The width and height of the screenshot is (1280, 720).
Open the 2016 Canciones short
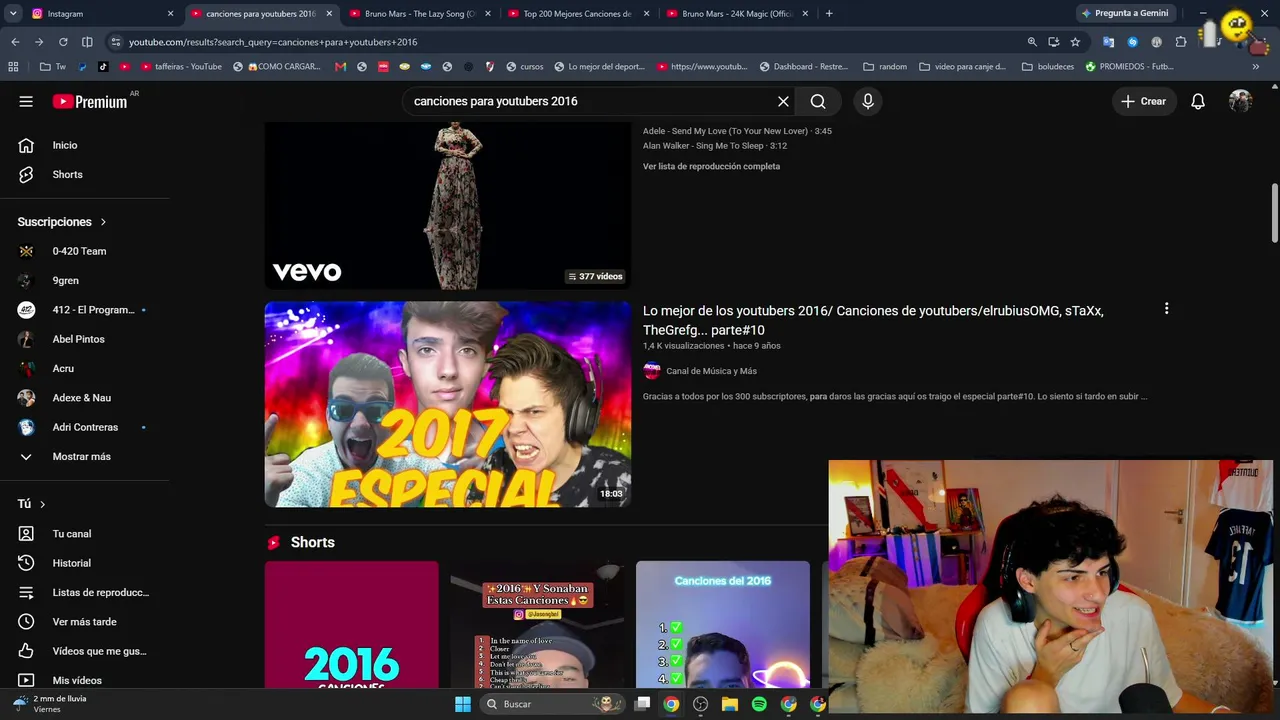tap(351, 624)
